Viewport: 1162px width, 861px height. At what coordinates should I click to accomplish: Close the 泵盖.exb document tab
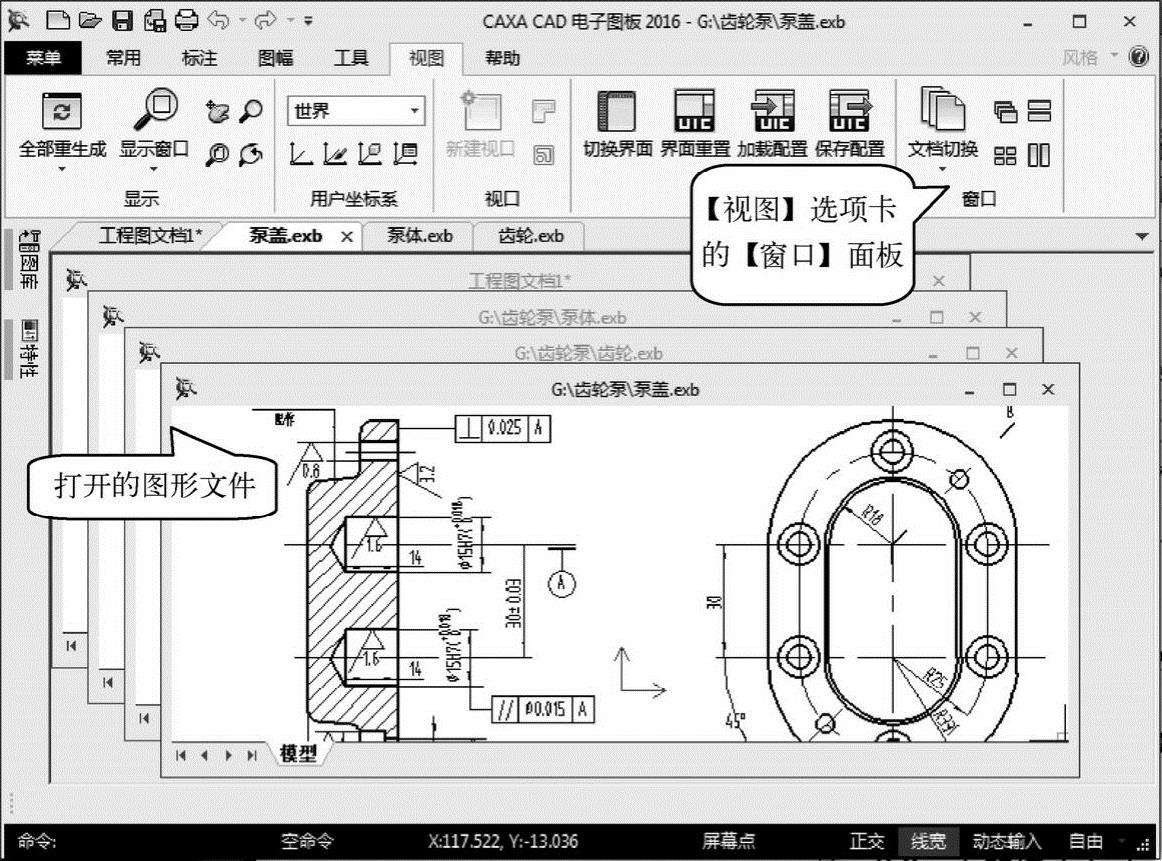click(x=347, y=236)
